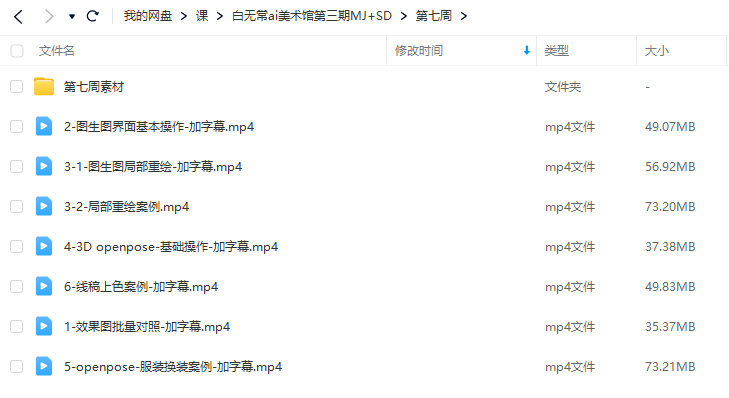The height and width of the screenshot is (398, 729).
Task: Click the video icon of 6-线稿上色案例-加字幕.mp4
Action: click(x=44, y=286)
